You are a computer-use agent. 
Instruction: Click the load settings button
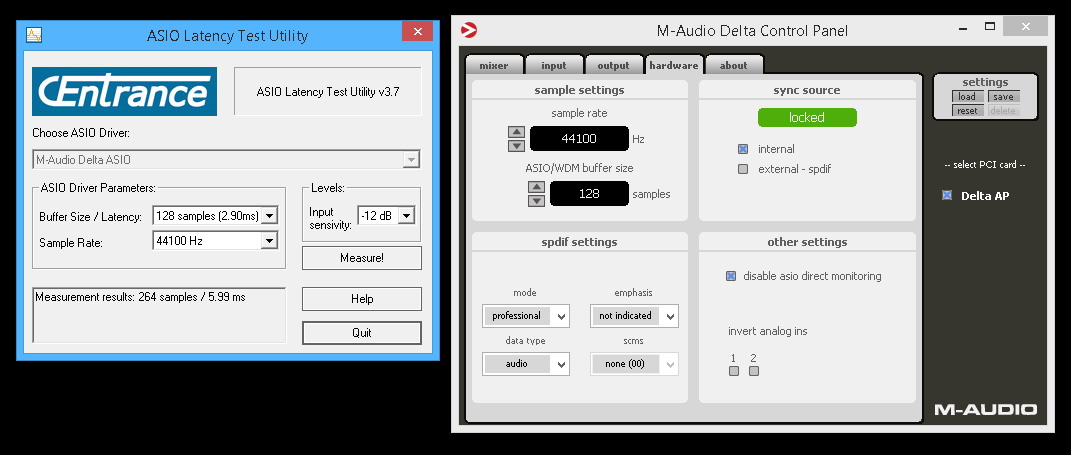pyautogui.click(x=967, y=97)
